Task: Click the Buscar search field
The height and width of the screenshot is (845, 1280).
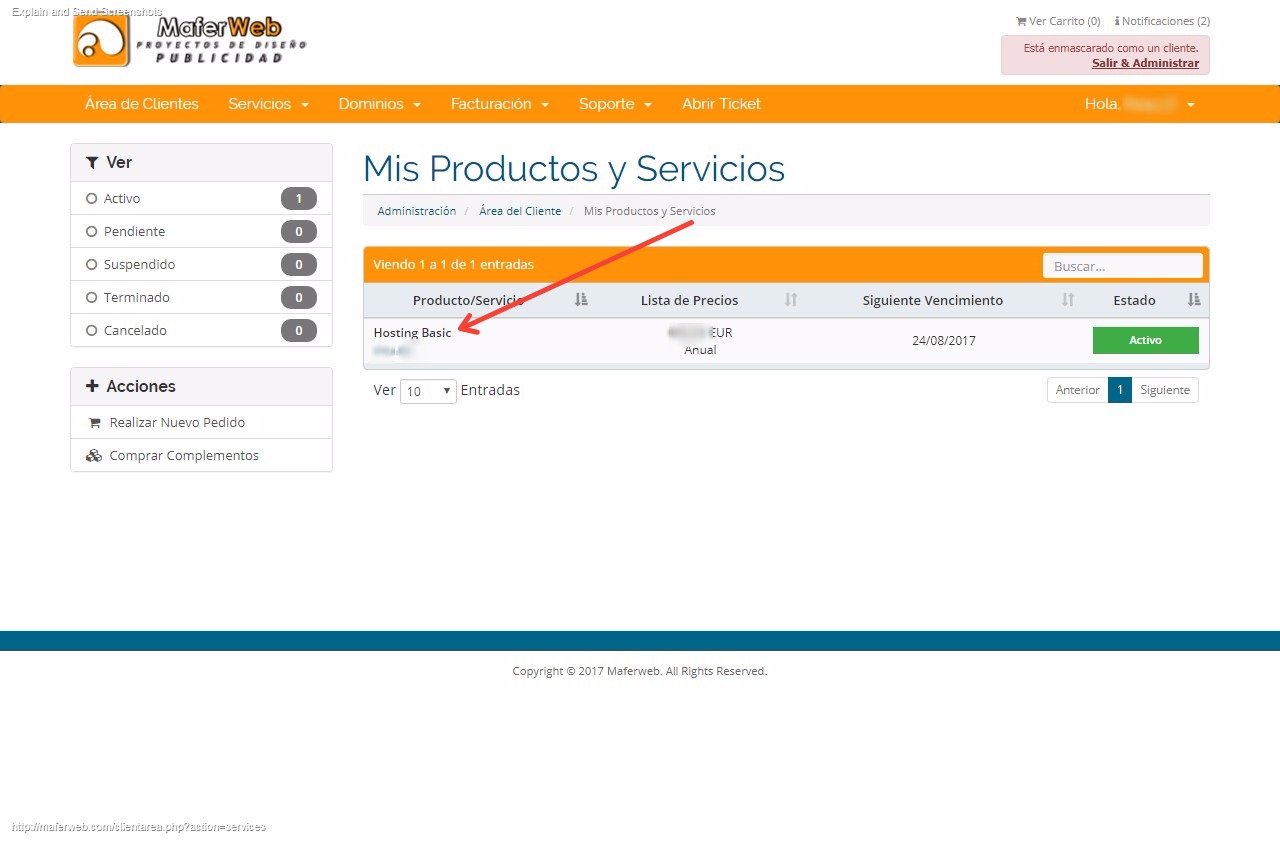Action: [x=1121, y=267]
